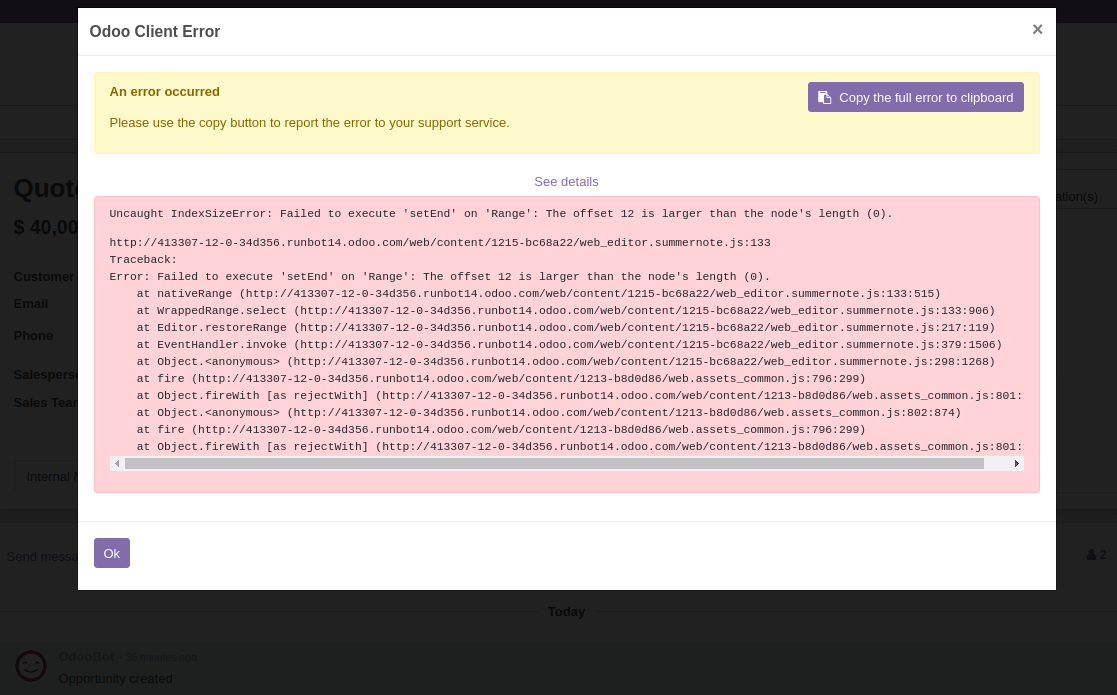Click Ok to acknowledge the error
The height and width of the screenshot is (695, 1117).
[x=111, y=553]
